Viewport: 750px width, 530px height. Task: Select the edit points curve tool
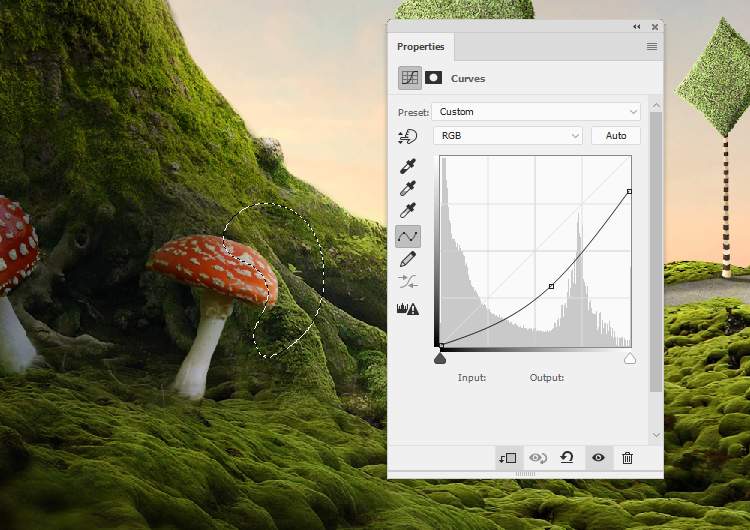tap(407, 237)
